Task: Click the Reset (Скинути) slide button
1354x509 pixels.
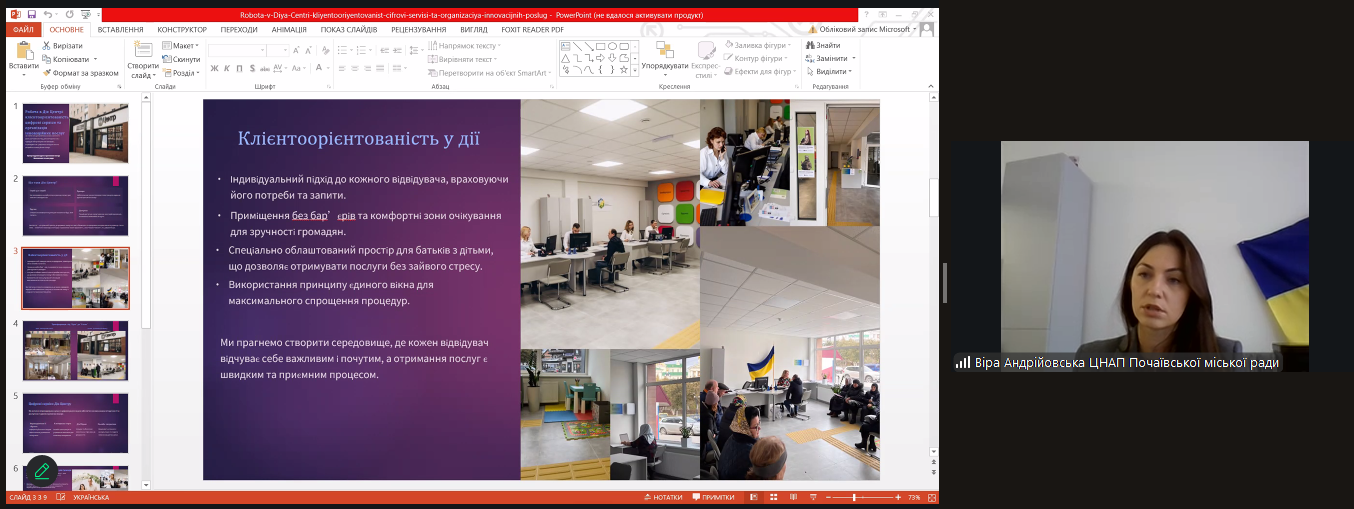Action: 183,59
